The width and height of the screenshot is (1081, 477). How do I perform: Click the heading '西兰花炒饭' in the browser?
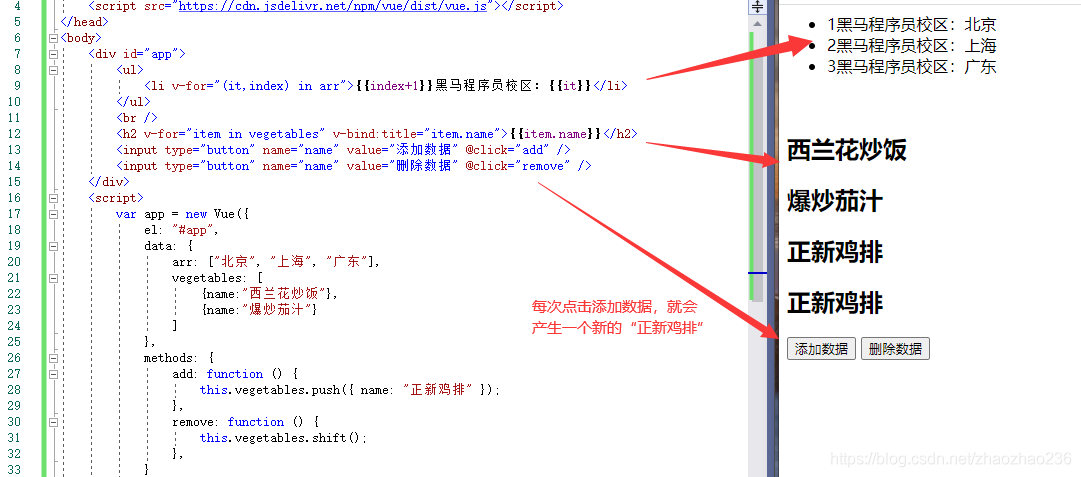847,150
